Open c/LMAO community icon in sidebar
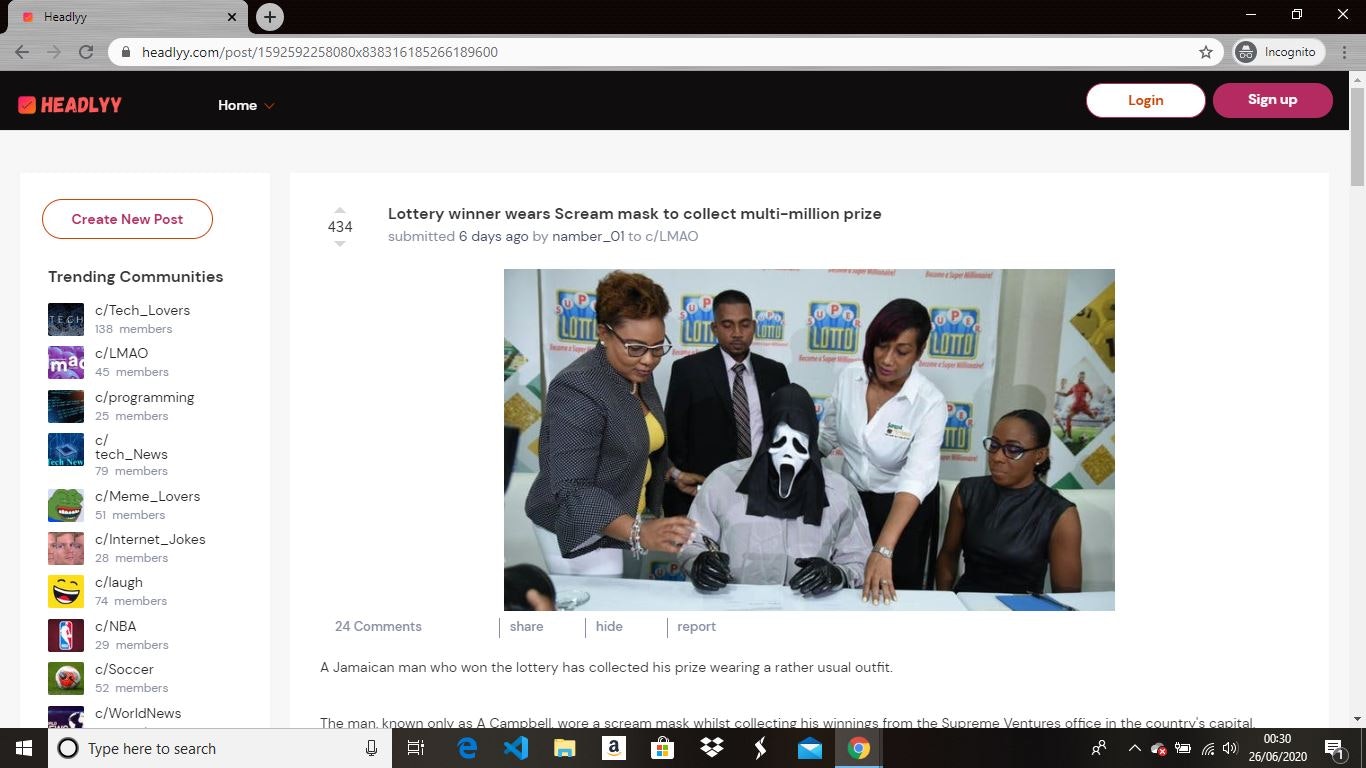Screen dimensions: 1366x768 click(66, 362)
